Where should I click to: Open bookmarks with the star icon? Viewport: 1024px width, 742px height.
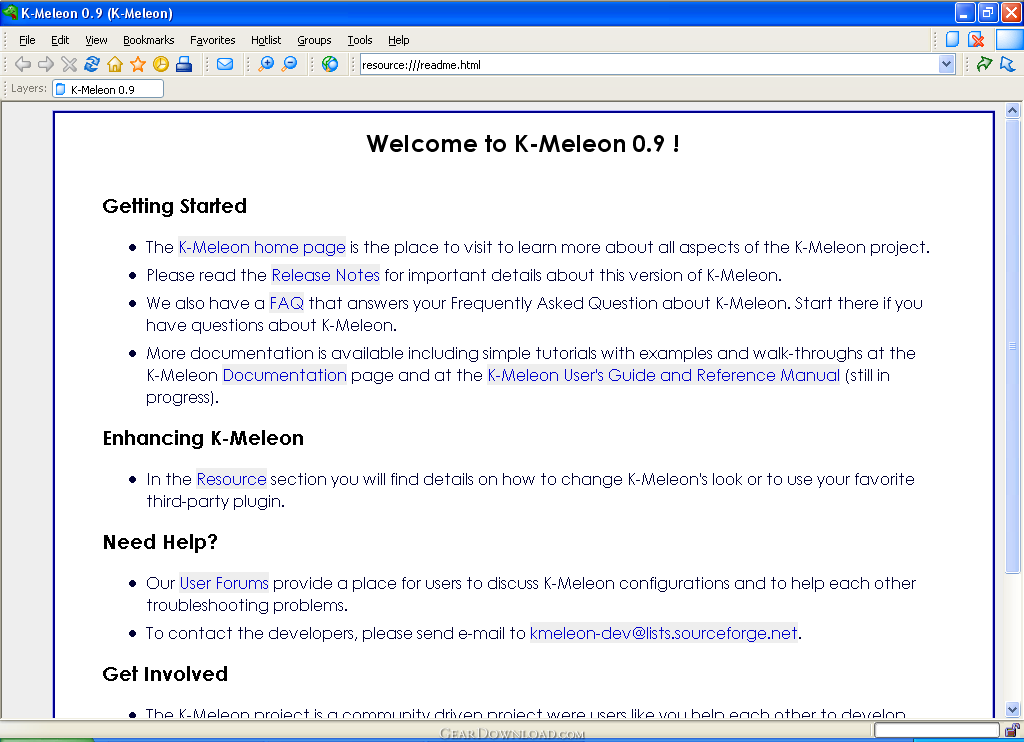click(138, 64)
